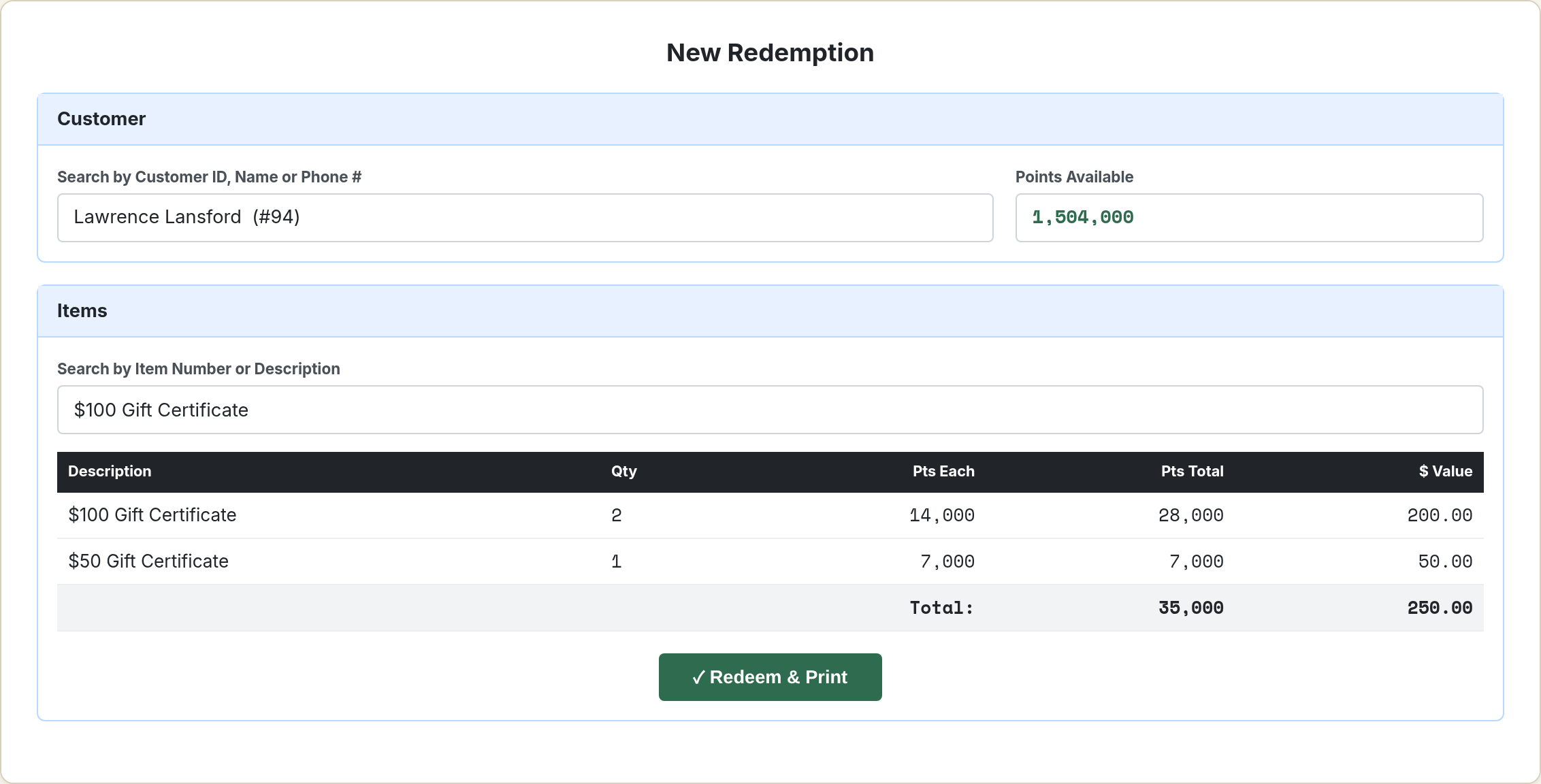1541x784 pixels.
Task: Focus the item search field with $100 Gift Certificate
Action: (770, 410)
